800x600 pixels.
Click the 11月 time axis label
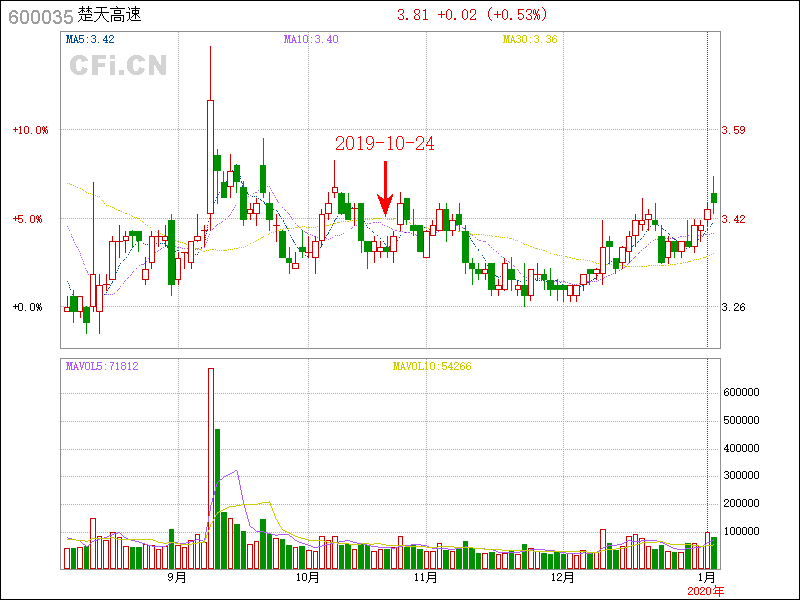coord(426,578)
